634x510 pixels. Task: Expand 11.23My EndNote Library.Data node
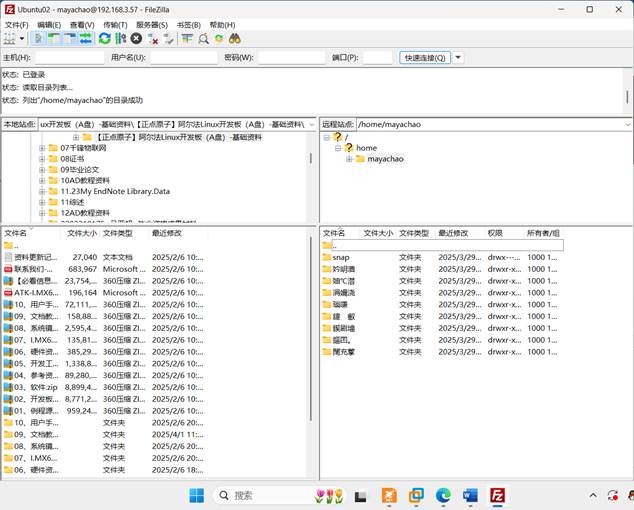click(42, 191)
